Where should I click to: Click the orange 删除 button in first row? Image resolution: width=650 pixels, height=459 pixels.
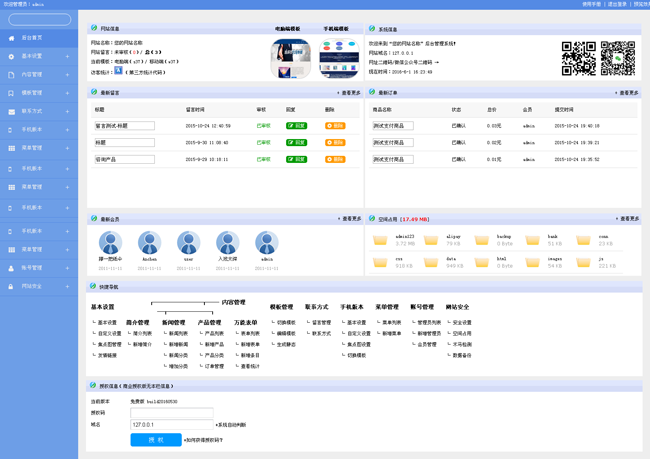336,126
